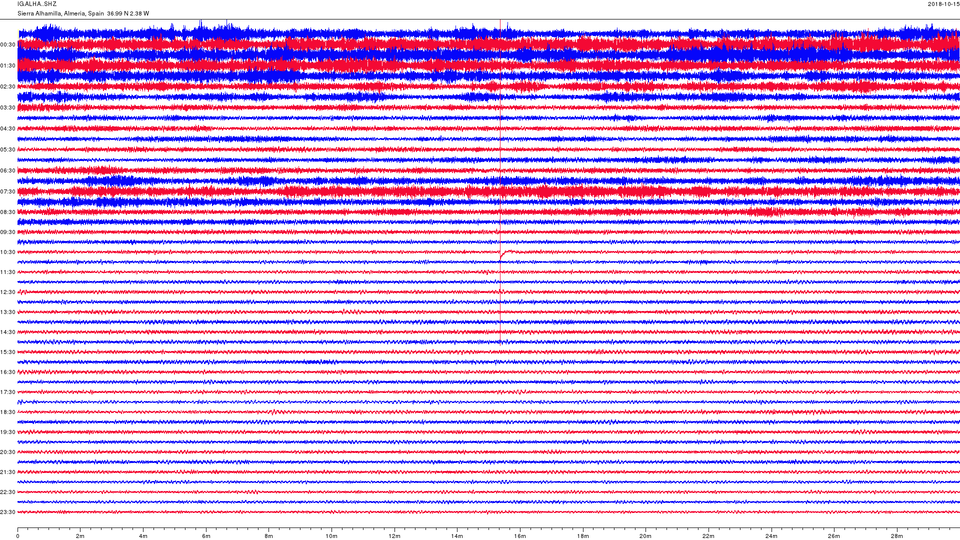Click the 4m tick label on the axis
The width and height of the screenshot is (960, 540).
click(x=143, y=536)
